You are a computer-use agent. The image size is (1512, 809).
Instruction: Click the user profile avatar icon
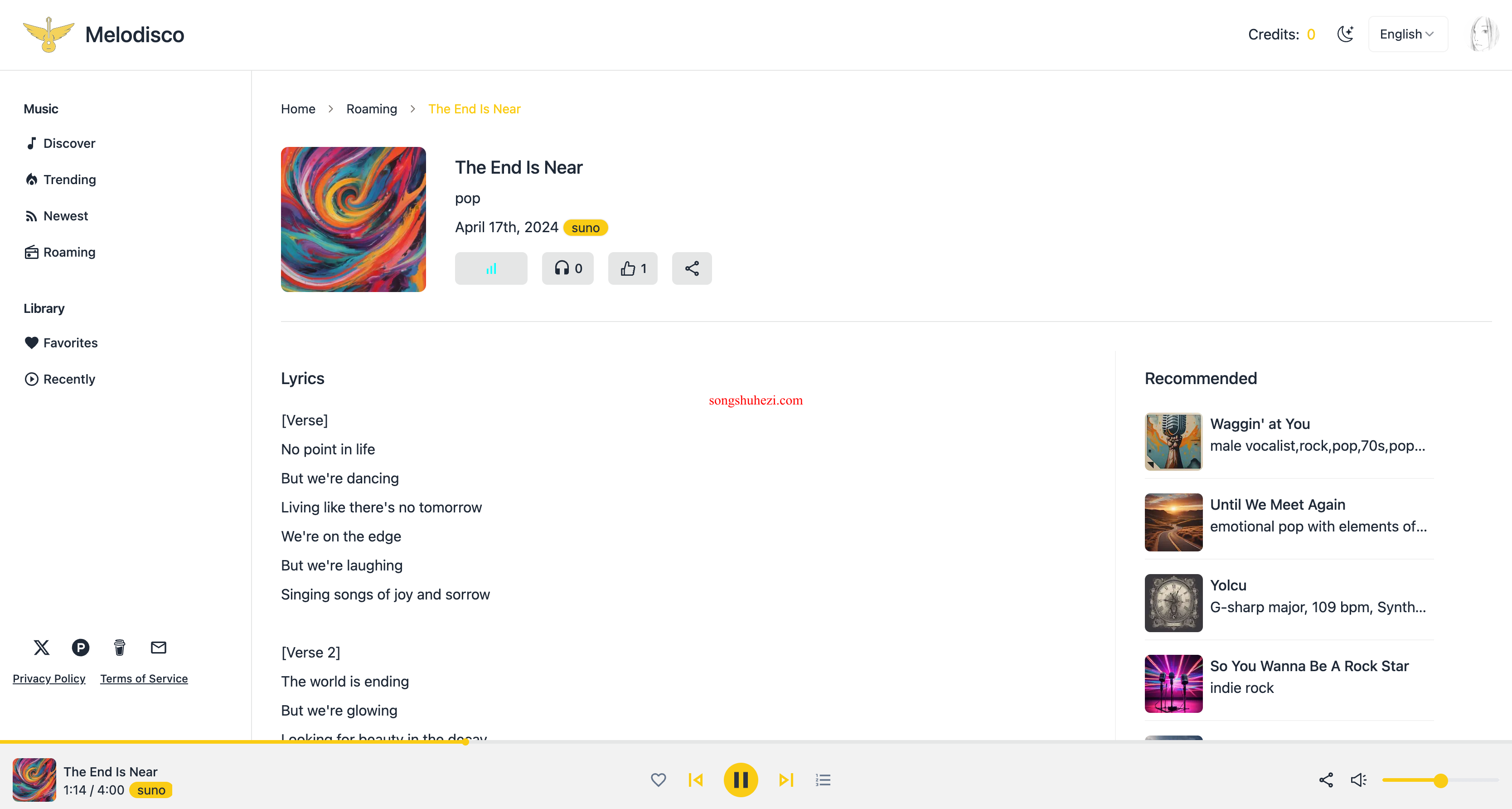pyautogui.click(x=1484, y=34)
